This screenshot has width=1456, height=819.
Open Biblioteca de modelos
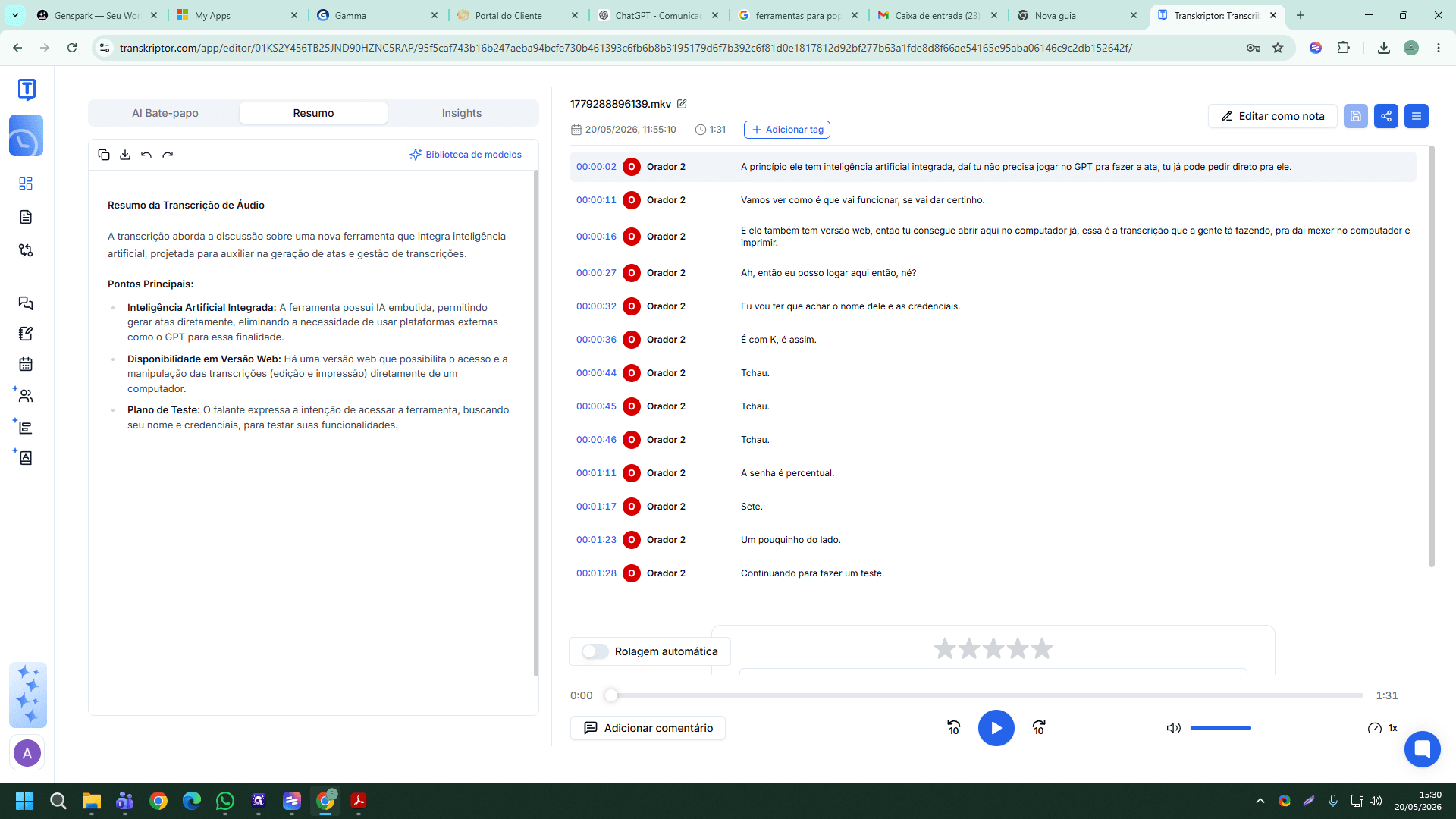466,155
